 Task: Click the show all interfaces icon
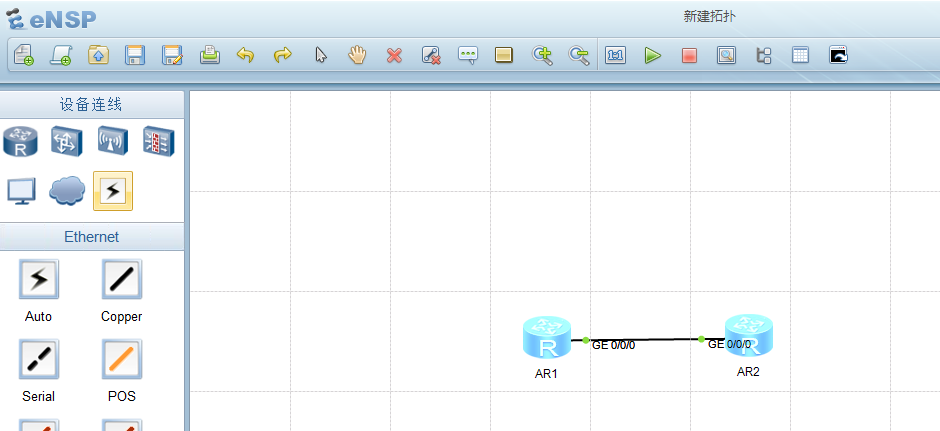point(763,55)
